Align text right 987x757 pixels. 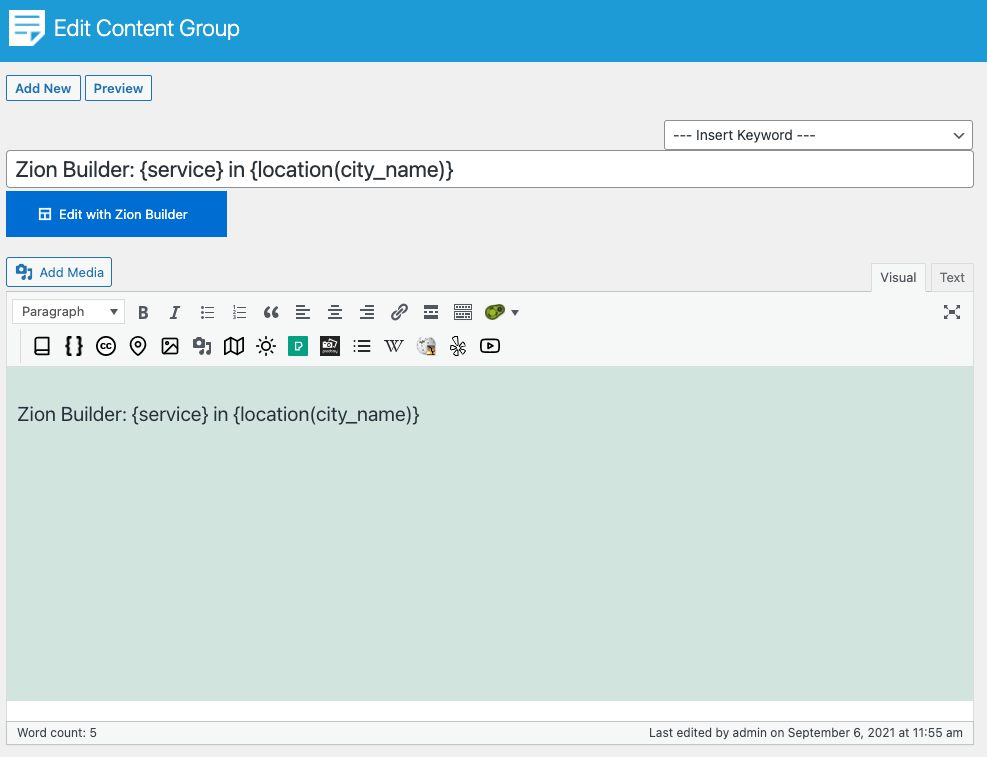(367, 312)
